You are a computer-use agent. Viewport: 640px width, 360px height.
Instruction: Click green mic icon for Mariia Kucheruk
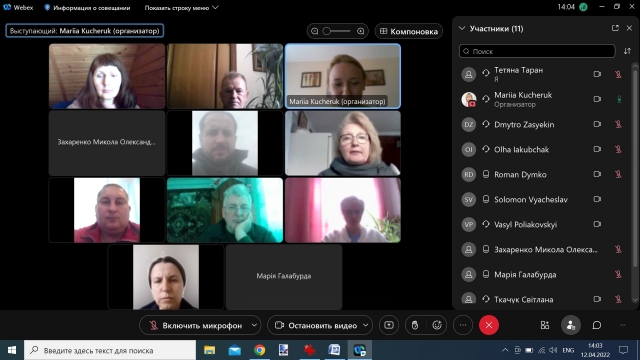619,99
